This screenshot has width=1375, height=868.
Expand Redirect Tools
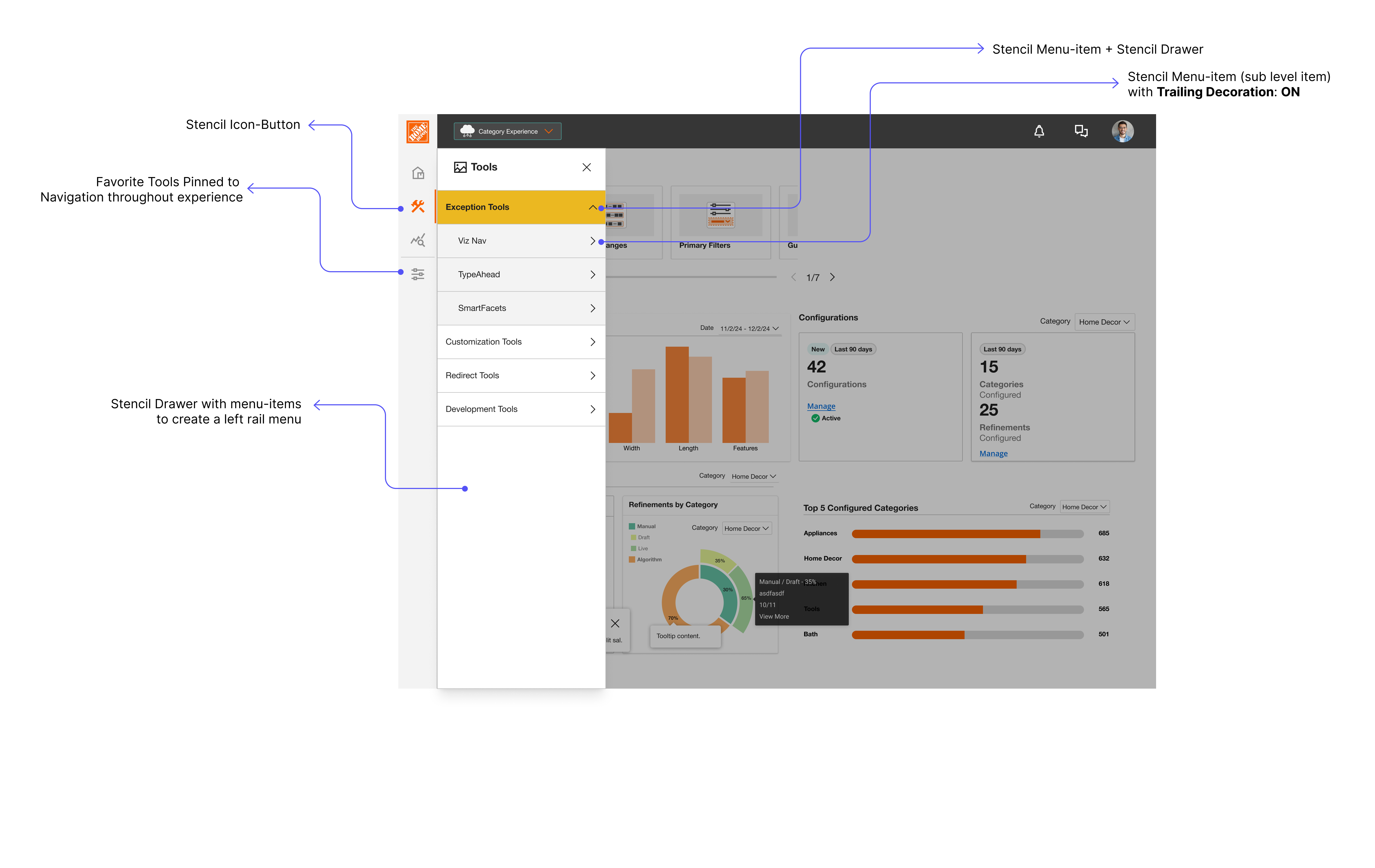point(521,376)
